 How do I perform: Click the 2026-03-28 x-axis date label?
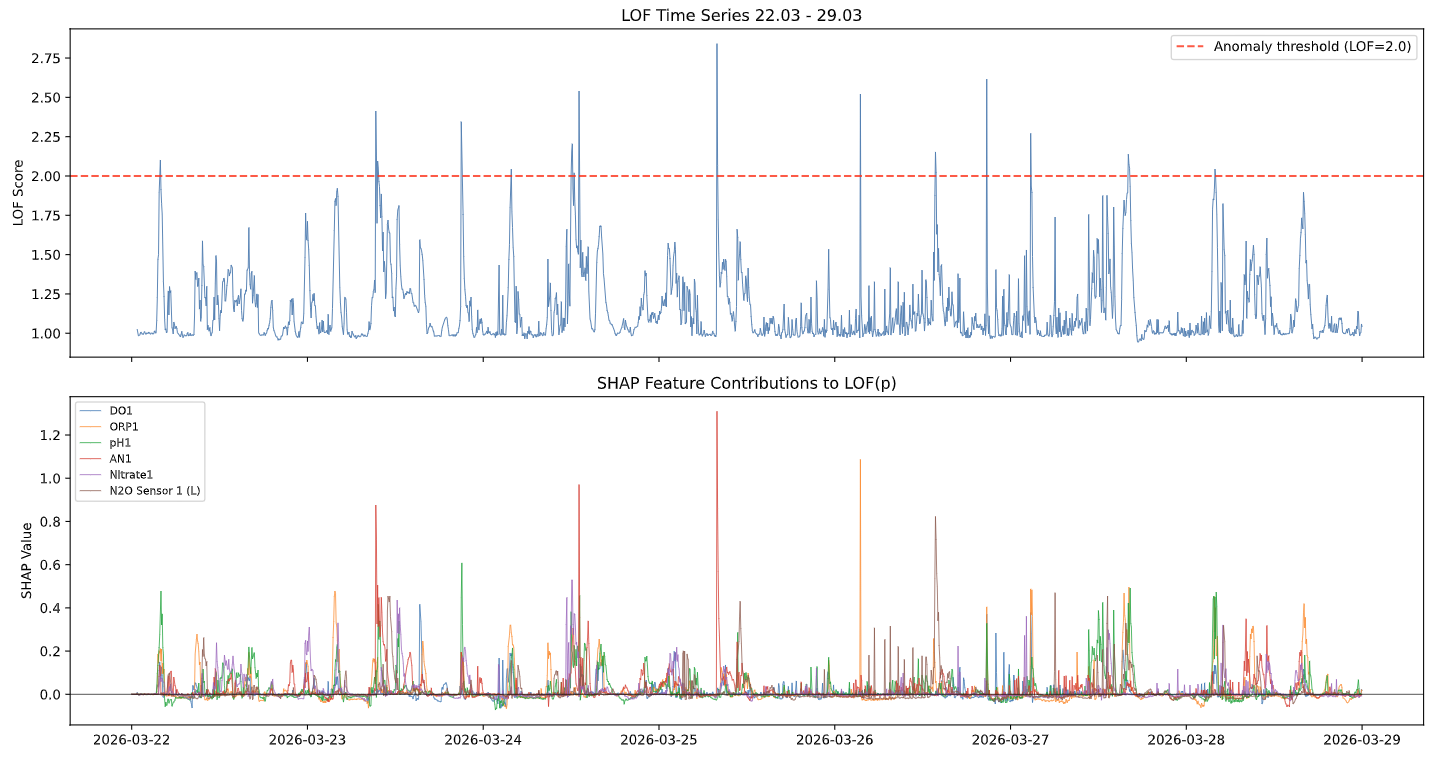pyautogui.click(x=1186, y=741)
